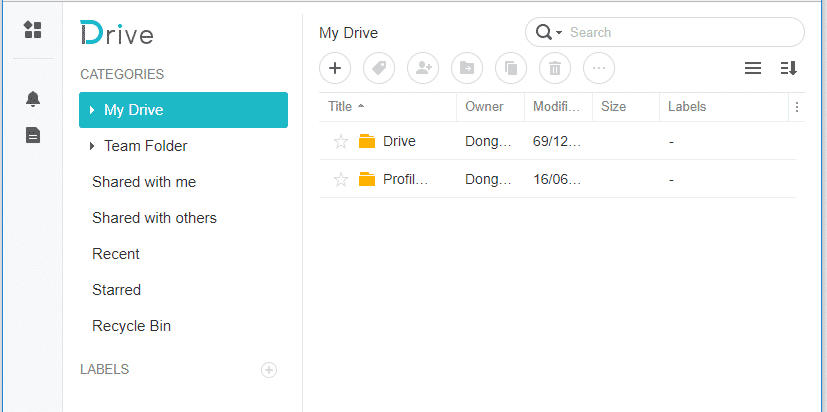Screen dimensions: 827x412
Task: Switch view with the list view icon
Action: click(753, 68)
